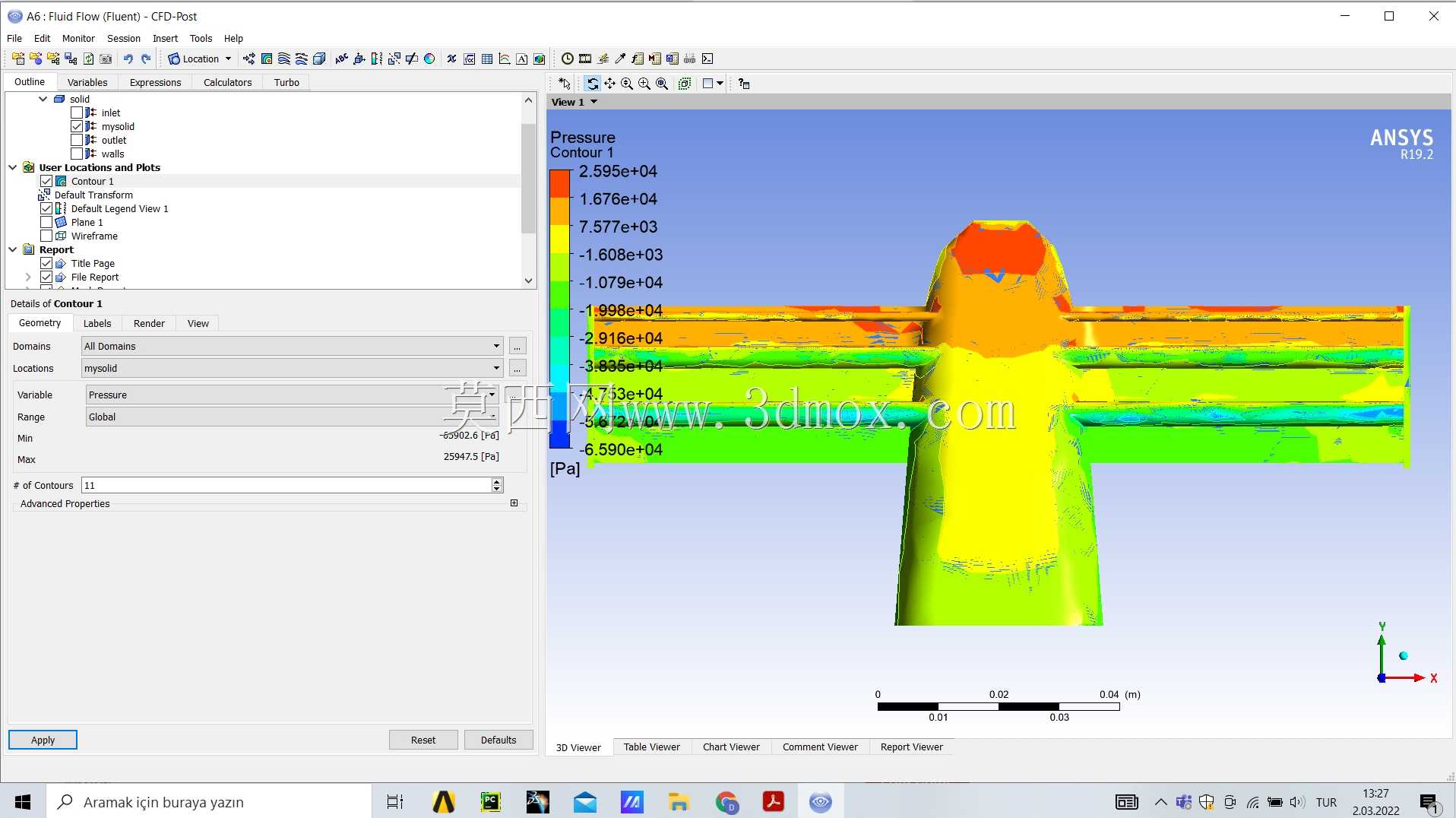
Task: Insert a Contour plot from toolbar
Action: (267, 59)
